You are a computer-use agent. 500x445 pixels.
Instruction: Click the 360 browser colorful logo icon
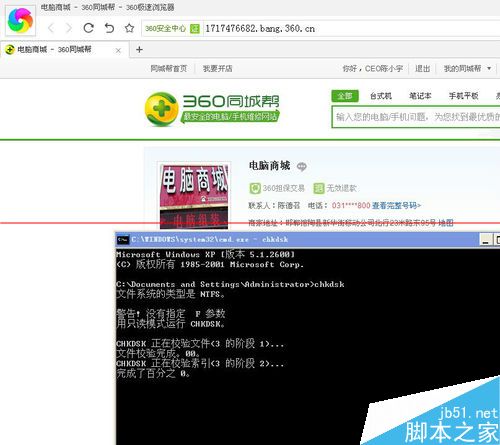tap(20, 21)
